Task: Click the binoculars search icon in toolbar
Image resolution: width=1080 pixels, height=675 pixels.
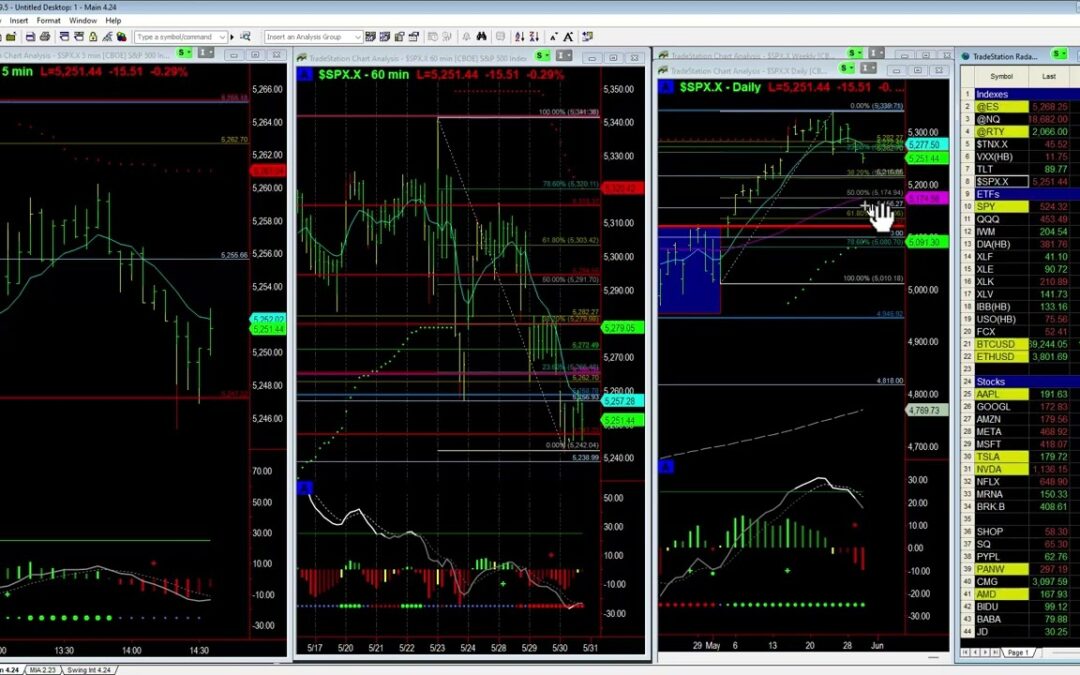Action: coord(481,36)
